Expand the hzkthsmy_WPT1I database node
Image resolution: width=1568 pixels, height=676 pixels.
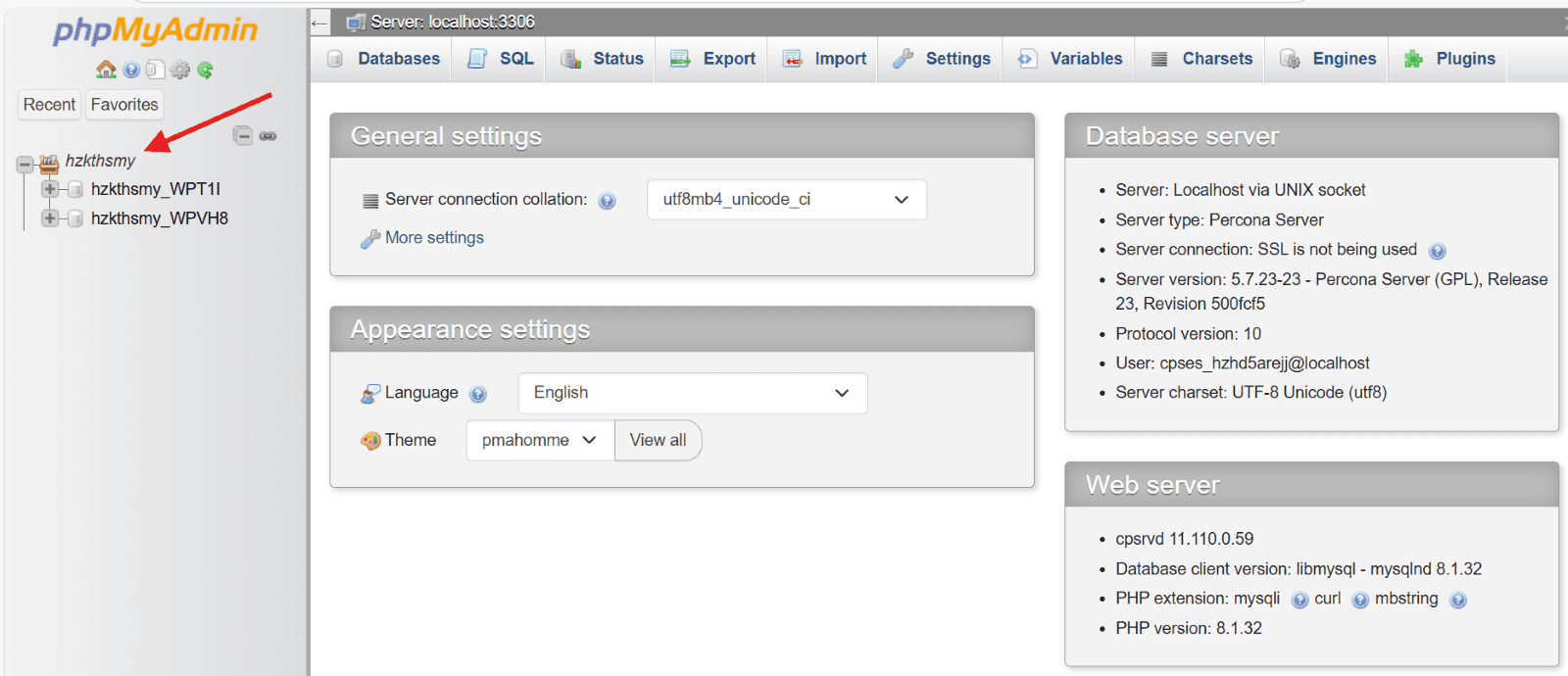(49, 189)
